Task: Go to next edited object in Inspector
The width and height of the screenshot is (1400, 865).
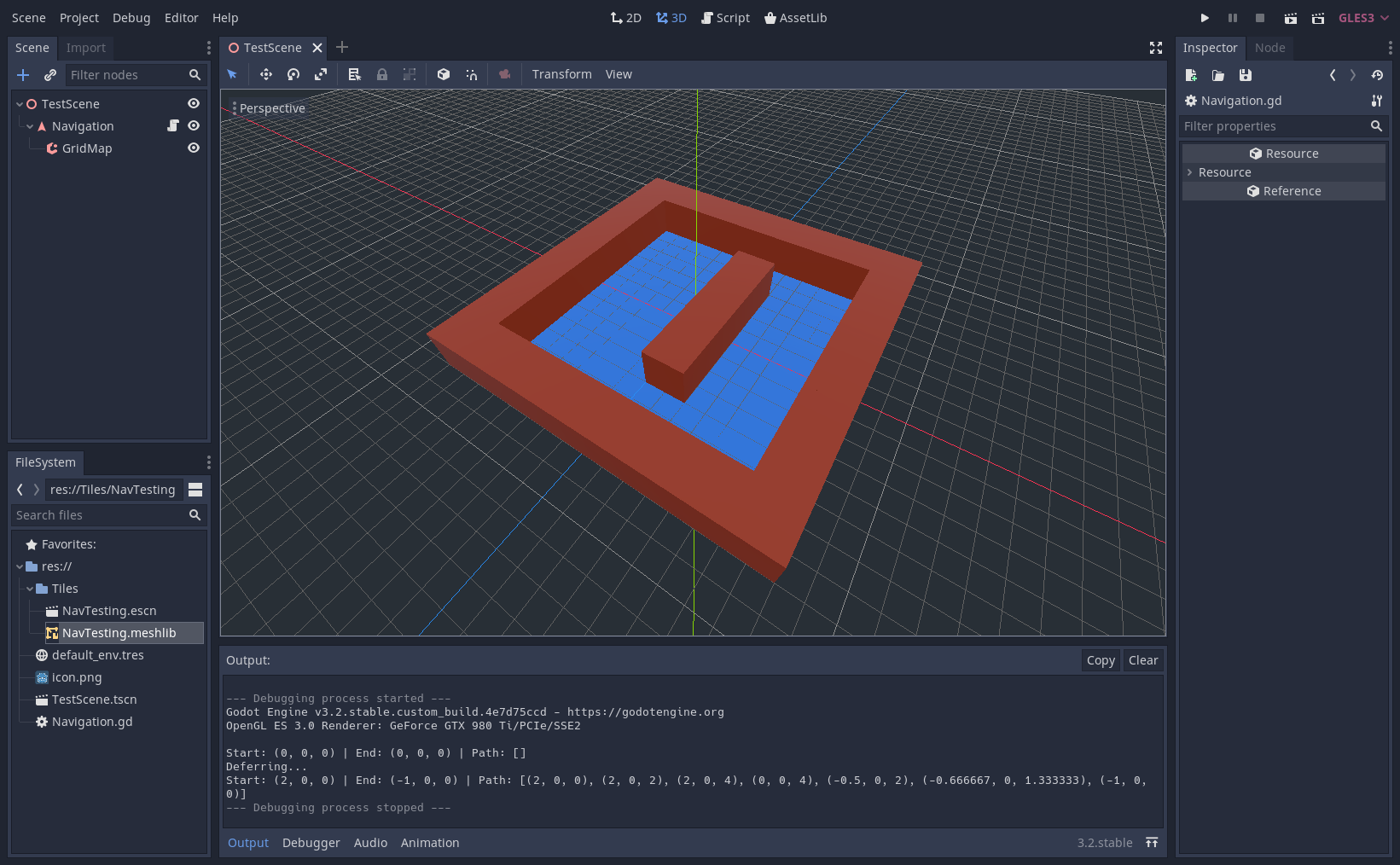Action: coord(1353,75)
